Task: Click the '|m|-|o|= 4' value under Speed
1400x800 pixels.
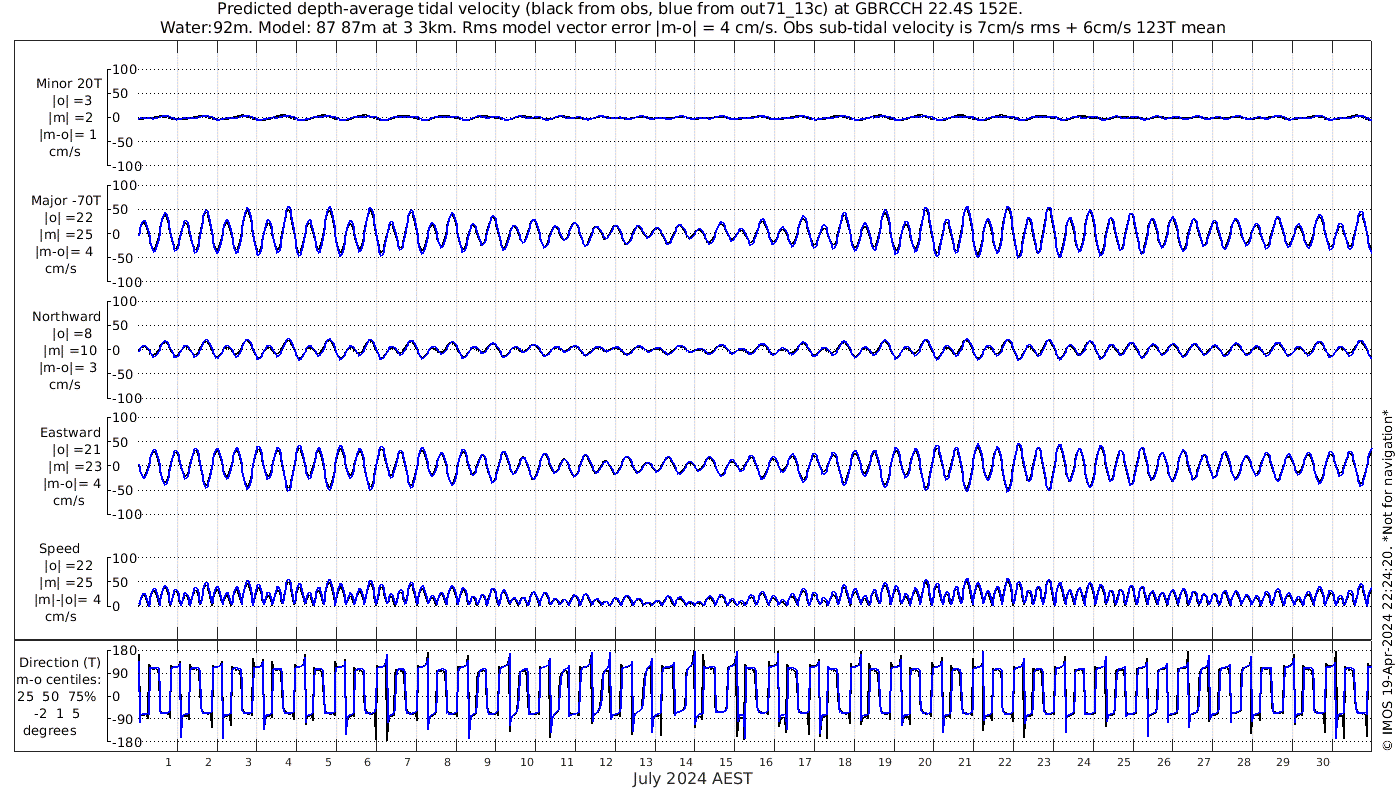Action: tap(66, 599)
